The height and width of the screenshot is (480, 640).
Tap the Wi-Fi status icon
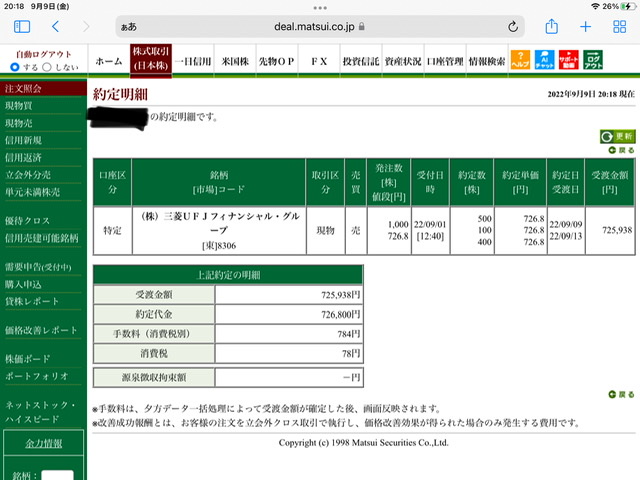595,6
